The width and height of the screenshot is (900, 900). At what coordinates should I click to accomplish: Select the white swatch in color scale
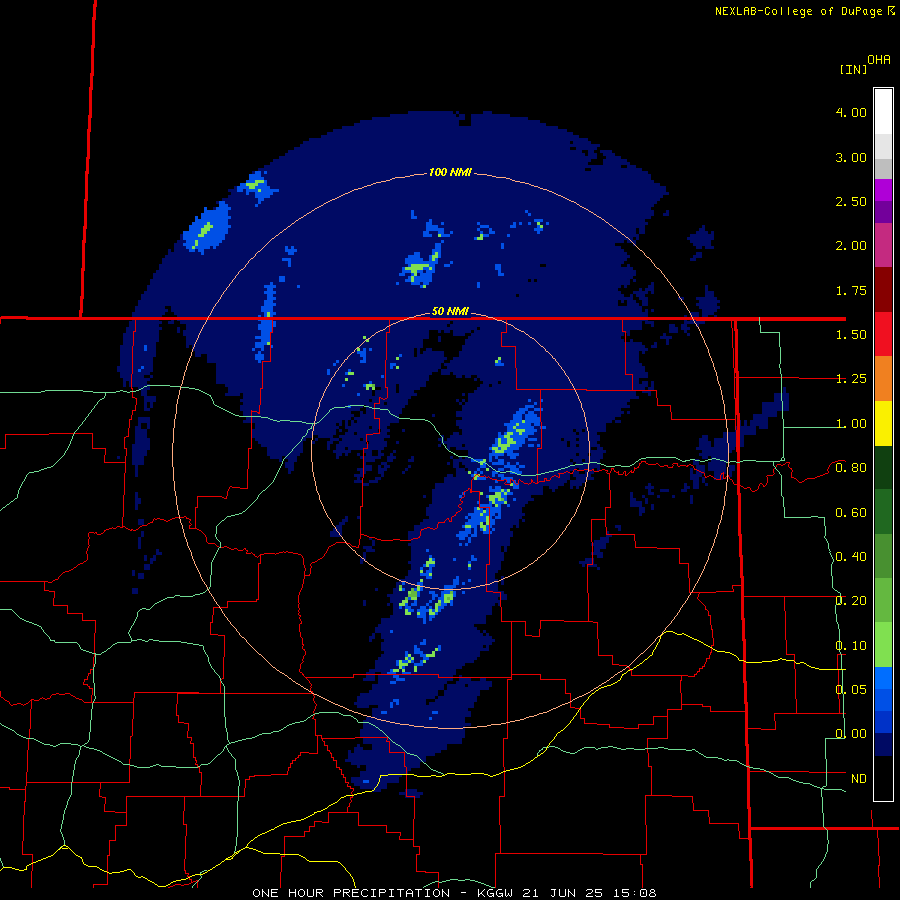(x=883, y=112)
